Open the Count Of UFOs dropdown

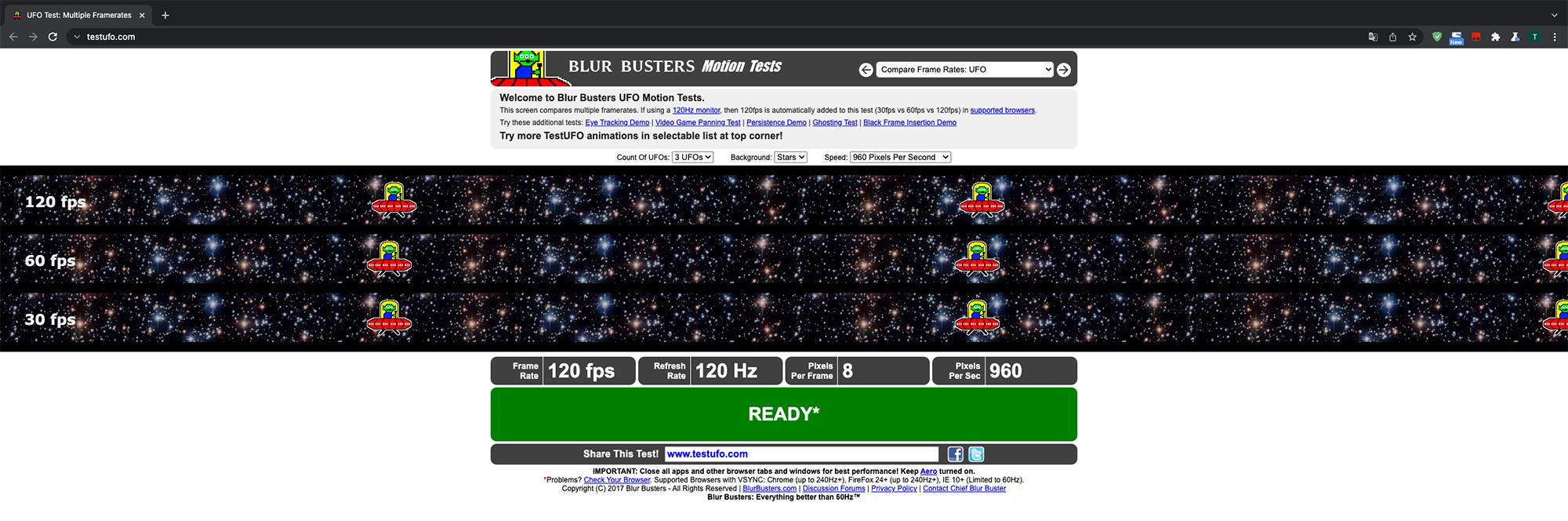tap(692, 157)
